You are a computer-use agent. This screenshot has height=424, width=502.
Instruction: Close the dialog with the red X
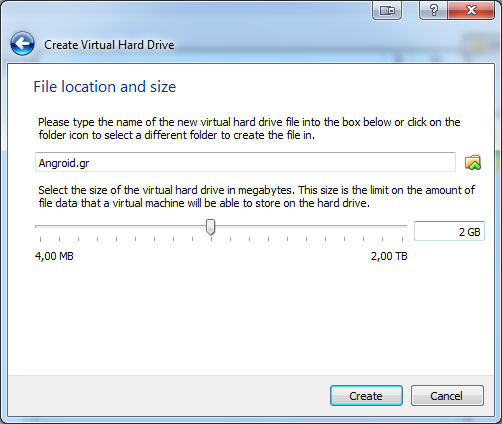tap(471, 10)
